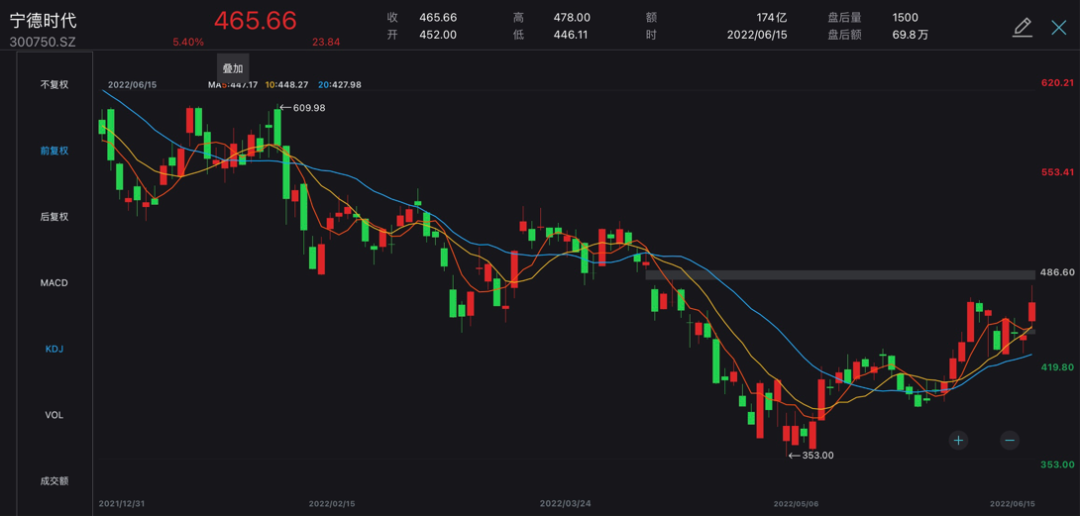Image resolution: width=1080 pixels, height=516 pixels.
Task: Close the chart with the X icon
Action: [x=1059, y=28]
